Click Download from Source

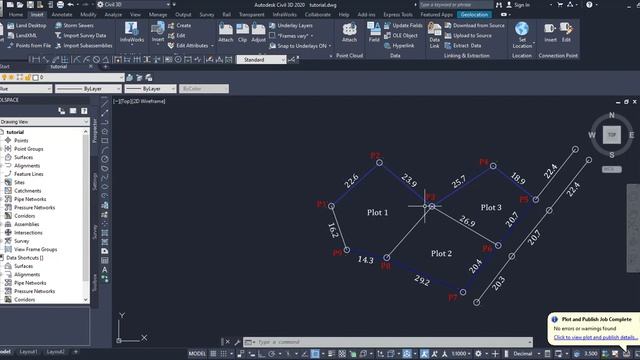474,25
